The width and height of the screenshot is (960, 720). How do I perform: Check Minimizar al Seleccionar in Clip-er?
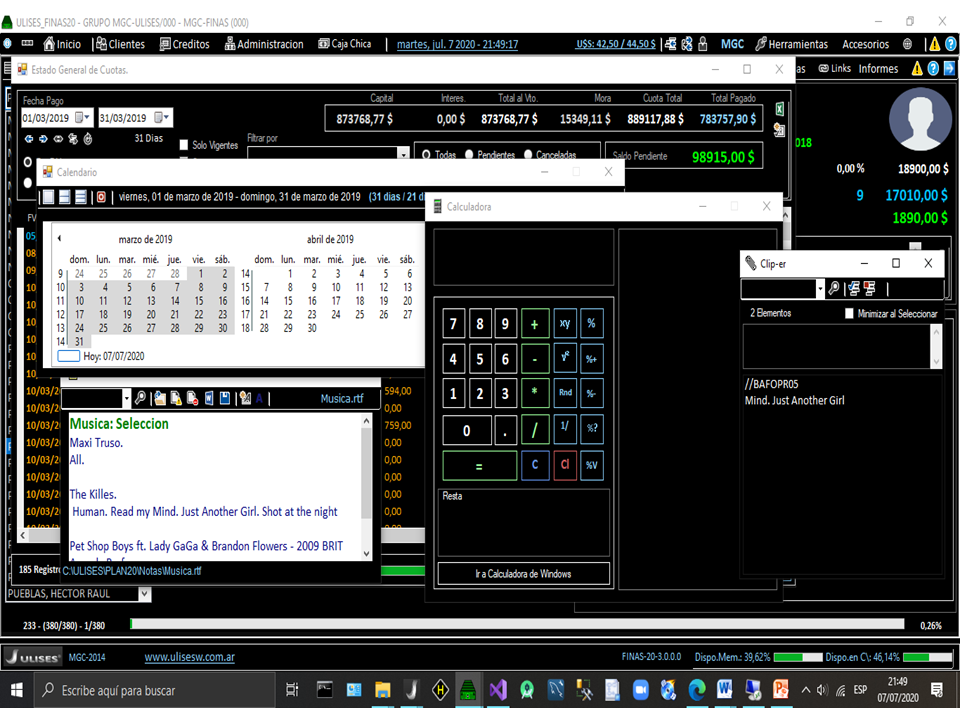point(850,313)
